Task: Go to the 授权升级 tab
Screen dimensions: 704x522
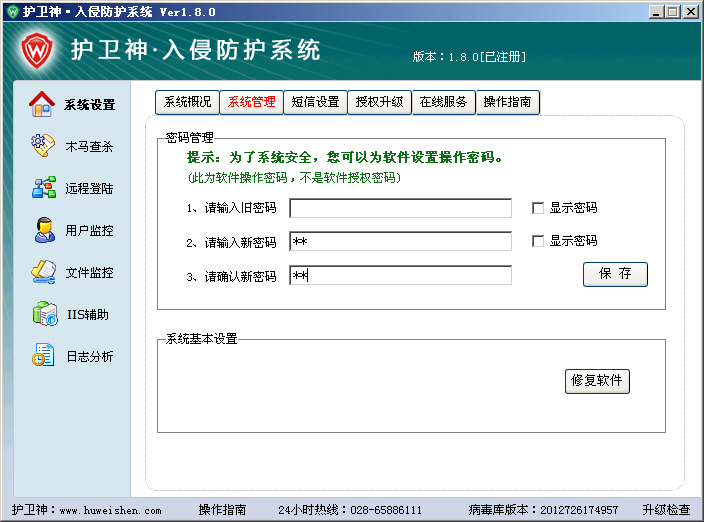Action: pos(379,102)
